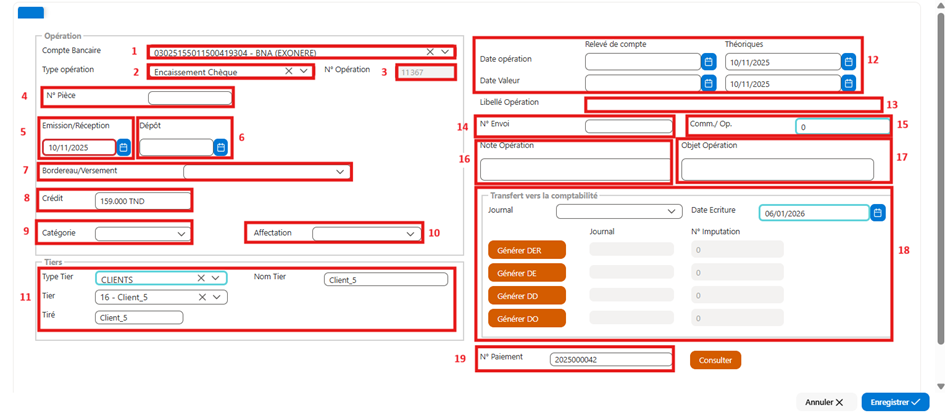The height and width of the screenshot is (413, 945).
Task: Clear the Type opération selection
Action: click(289, 71)
